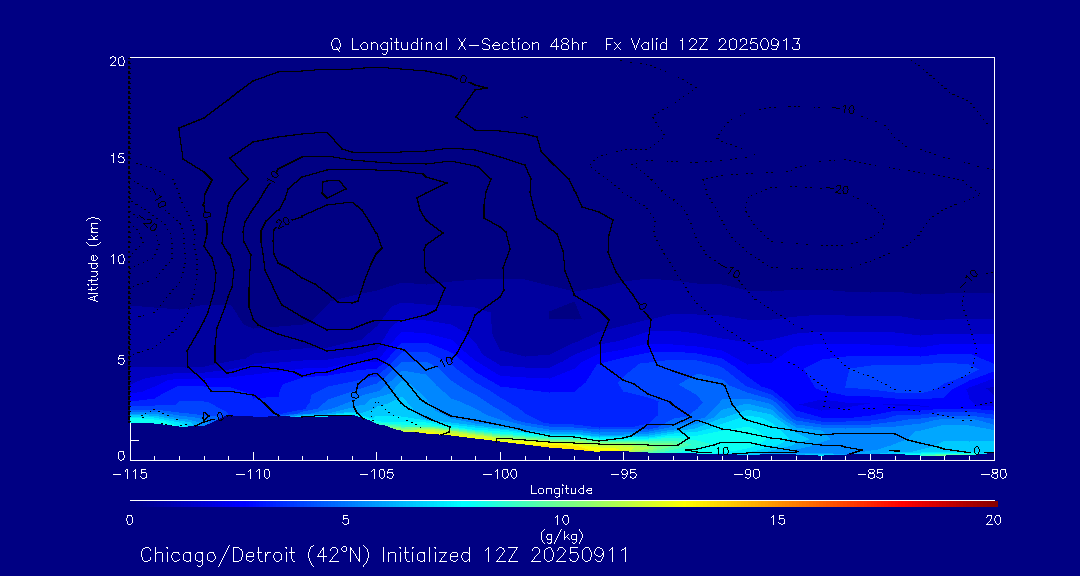Click the 5 label under the color scale
The width and height of the screenshot is (1080, 576).
[x=346, y=521]
